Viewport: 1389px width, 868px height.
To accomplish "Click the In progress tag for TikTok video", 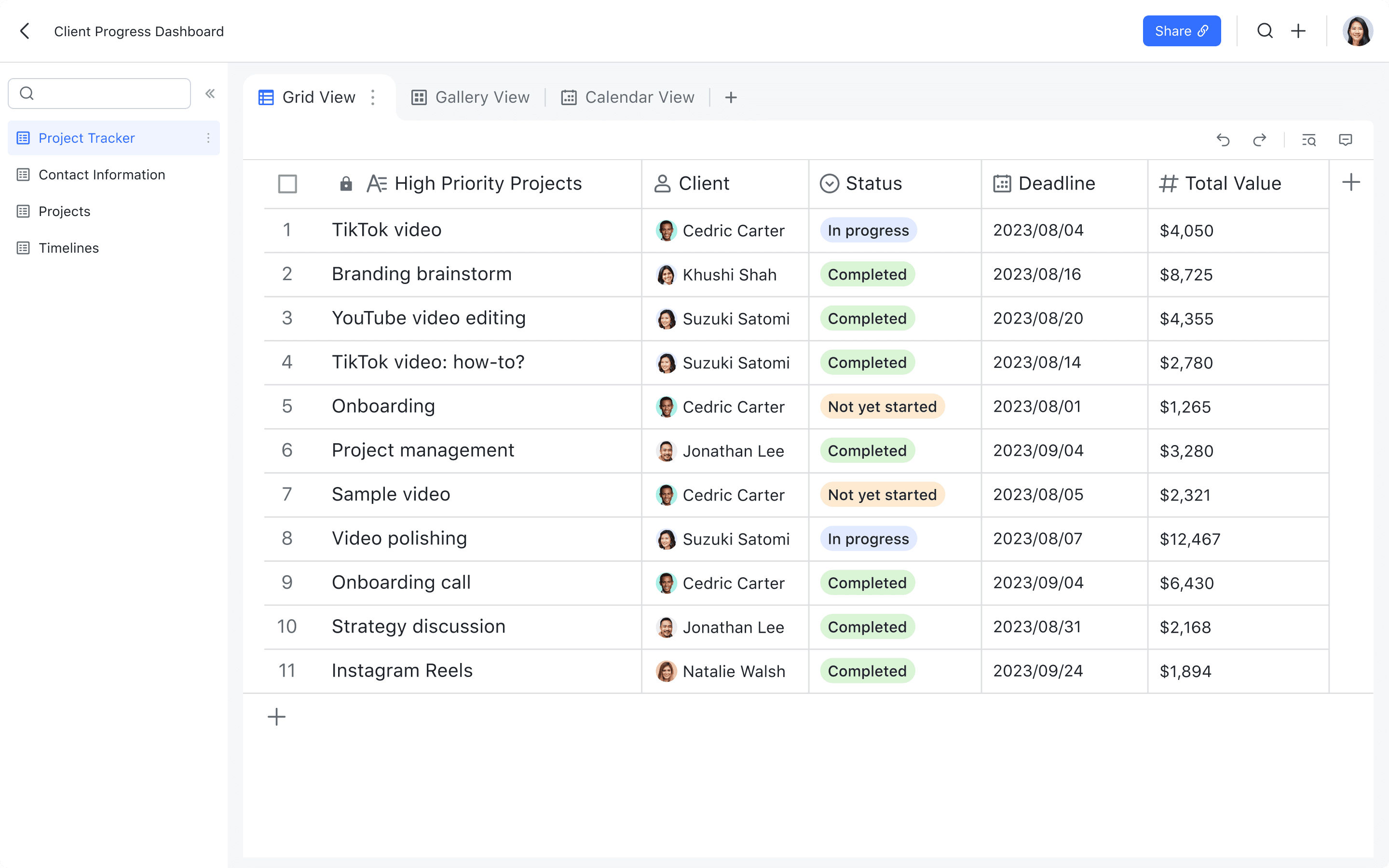I will coord(868,230).
